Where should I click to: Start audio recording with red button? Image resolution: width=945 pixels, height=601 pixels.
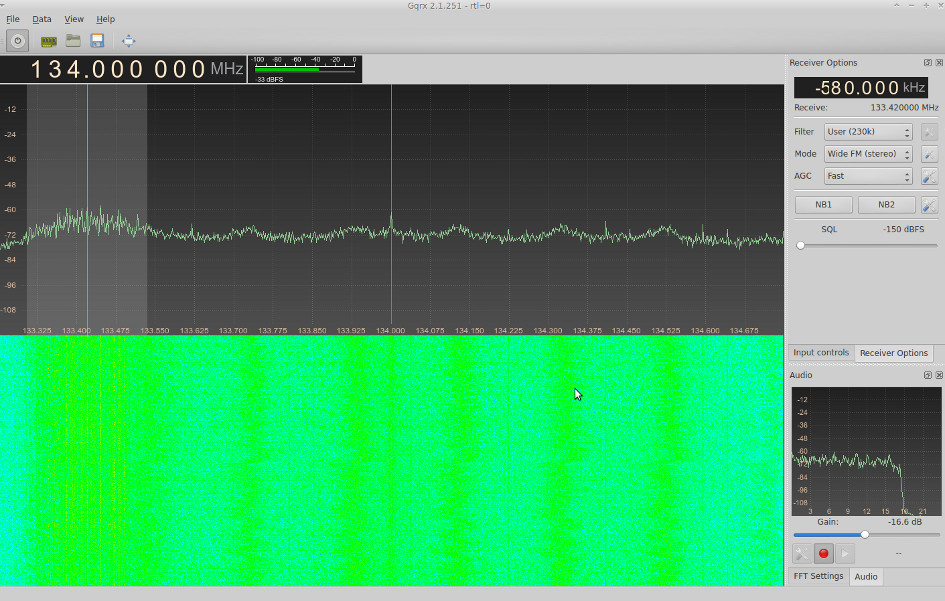pyautogui.click(x=824, y=553)
